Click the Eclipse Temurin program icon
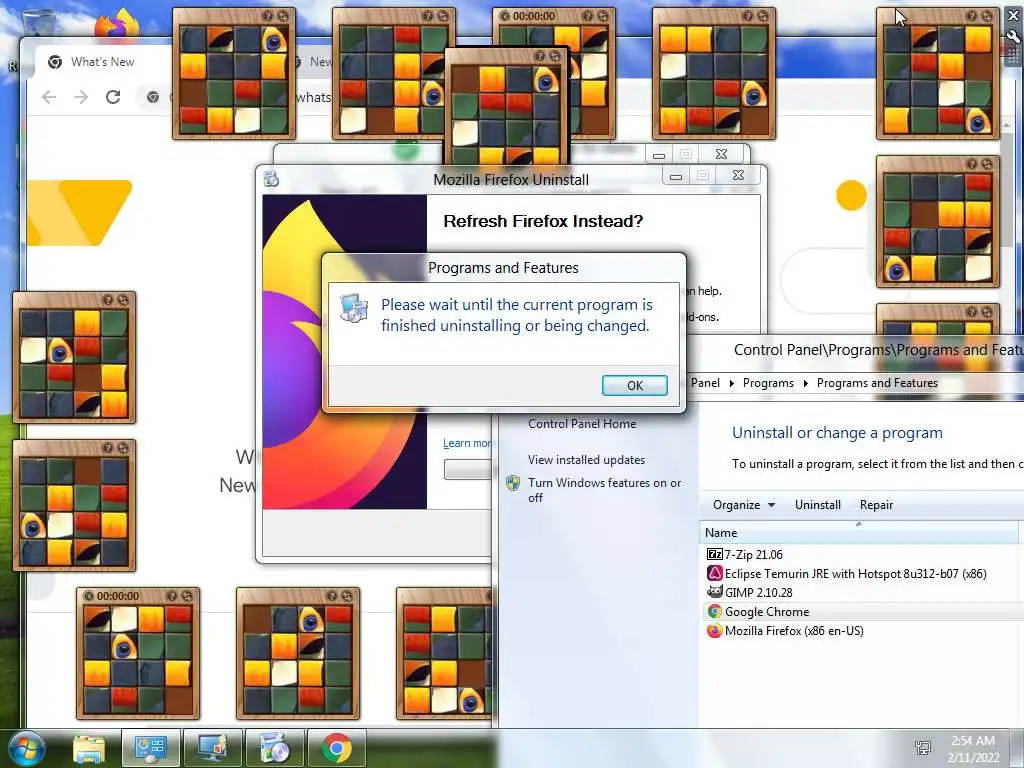1024x768 pixels. pyautogui.click(x=714, y=573)
